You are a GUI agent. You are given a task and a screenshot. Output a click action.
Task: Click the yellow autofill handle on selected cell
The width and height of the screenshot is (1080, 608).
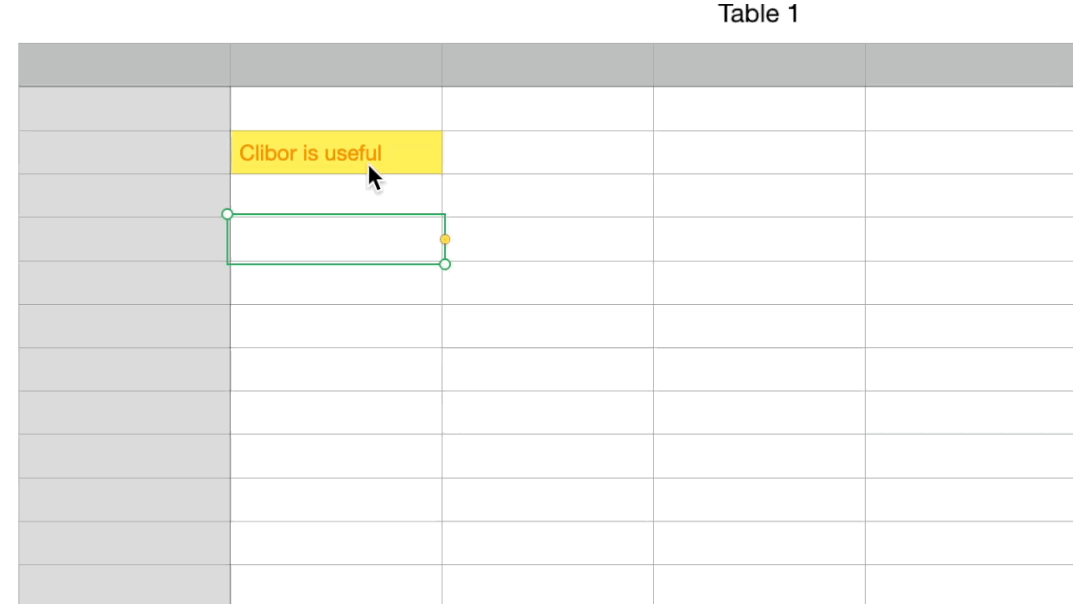coord(445,239)
